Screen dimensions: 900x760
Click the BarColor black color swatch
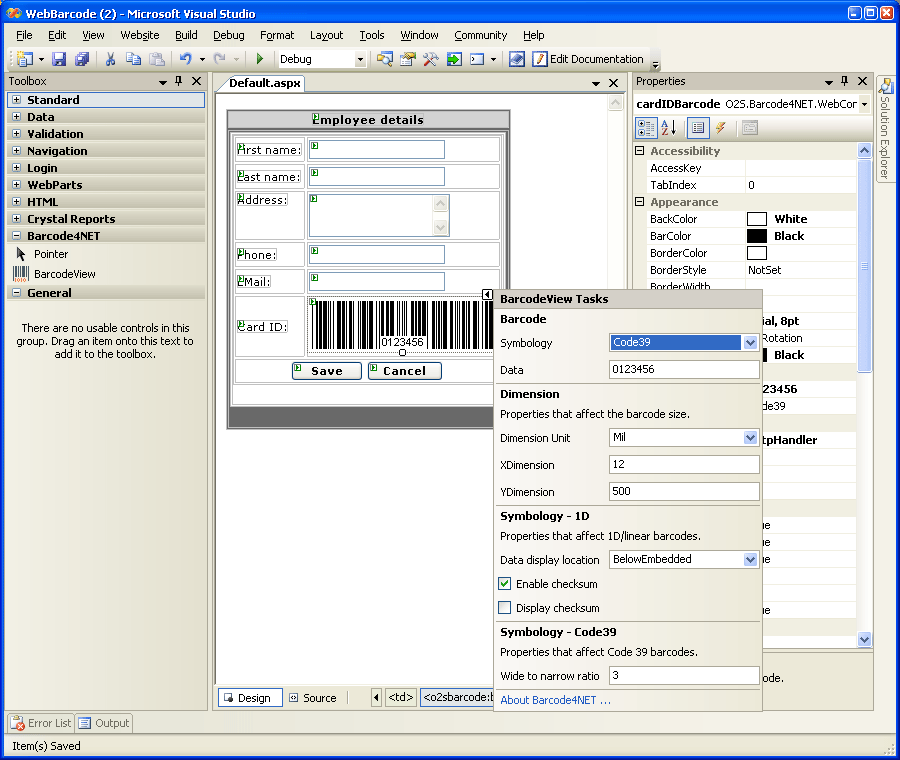click(x=757, y=236)
